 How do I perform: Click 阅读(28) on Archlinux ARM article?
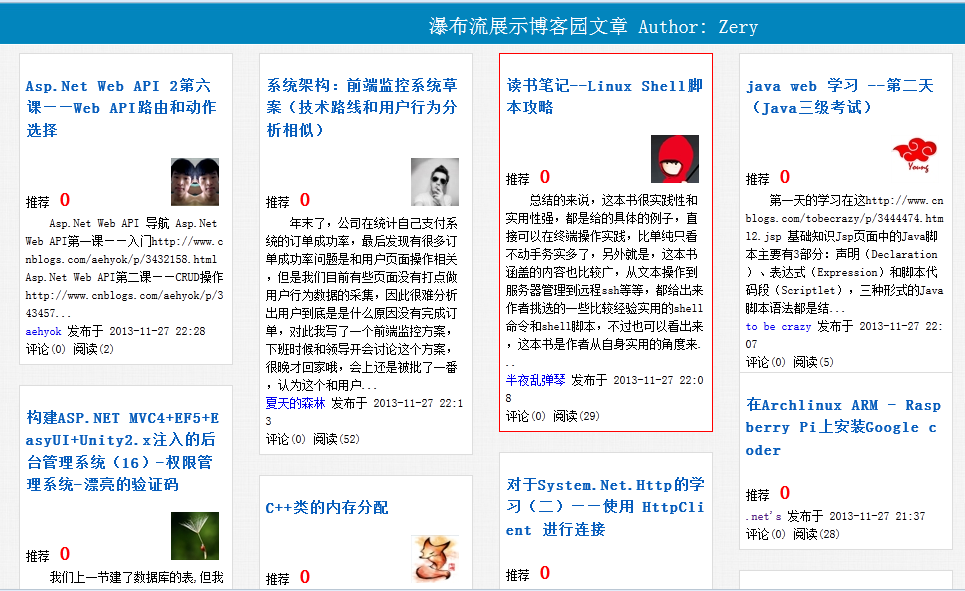tap(816, 534)
